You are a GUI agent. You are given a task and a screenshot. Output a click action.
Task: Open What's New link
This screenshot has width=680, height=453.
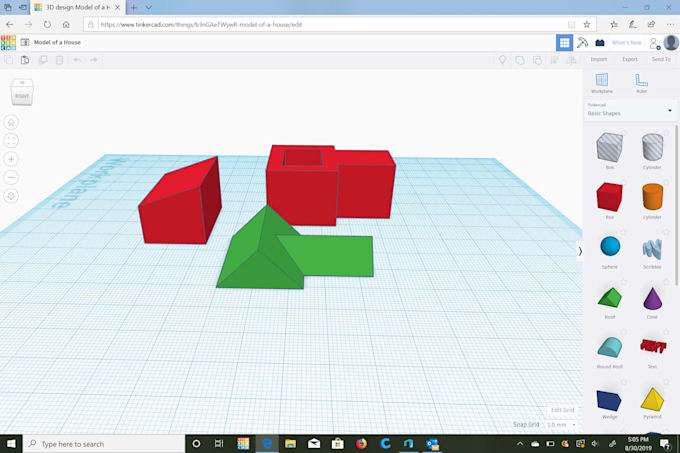pos(626,42)
